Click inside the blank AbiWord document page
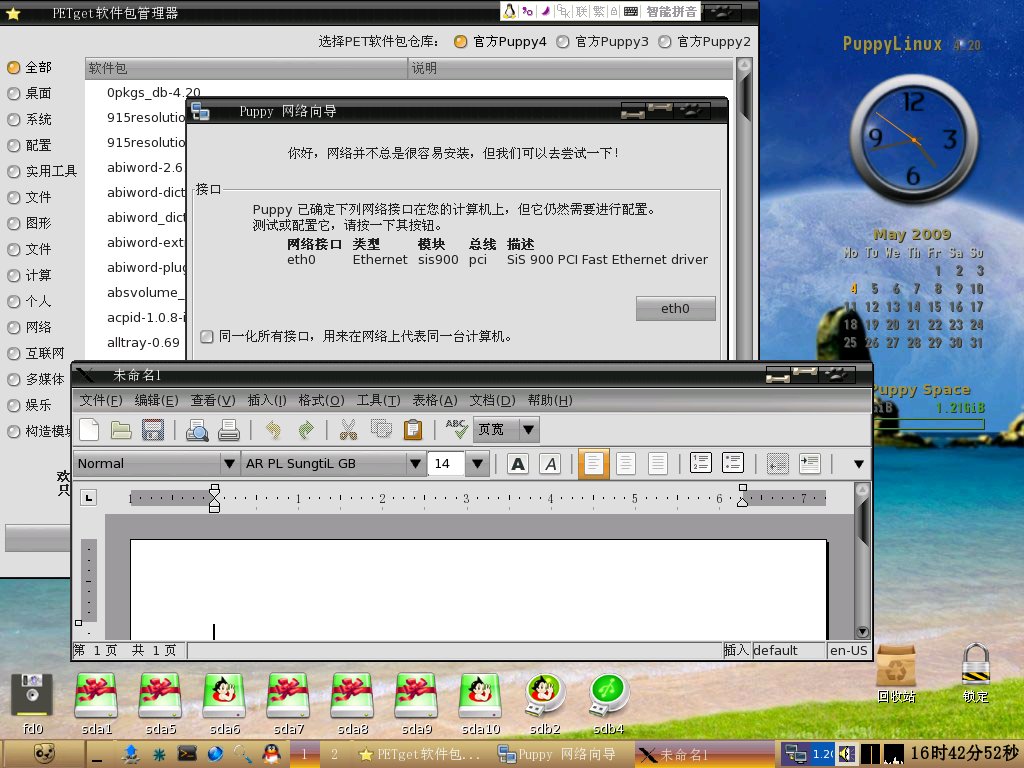The height and width of the screenshot is (768, 1024). (478, 588)
